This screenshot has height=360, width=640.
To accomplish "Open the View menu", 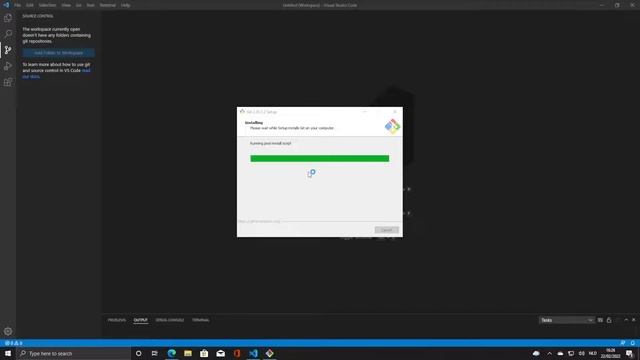I will coord(66,5).
